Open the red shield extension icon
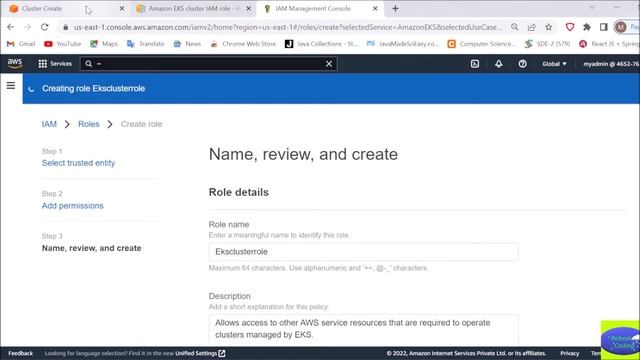The height and width of the screenshot is (360, 640). coord(570,27)
